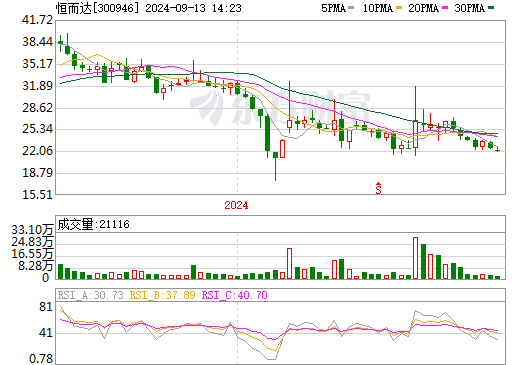Click the RSI_A:30.73 indicator label

90,295
